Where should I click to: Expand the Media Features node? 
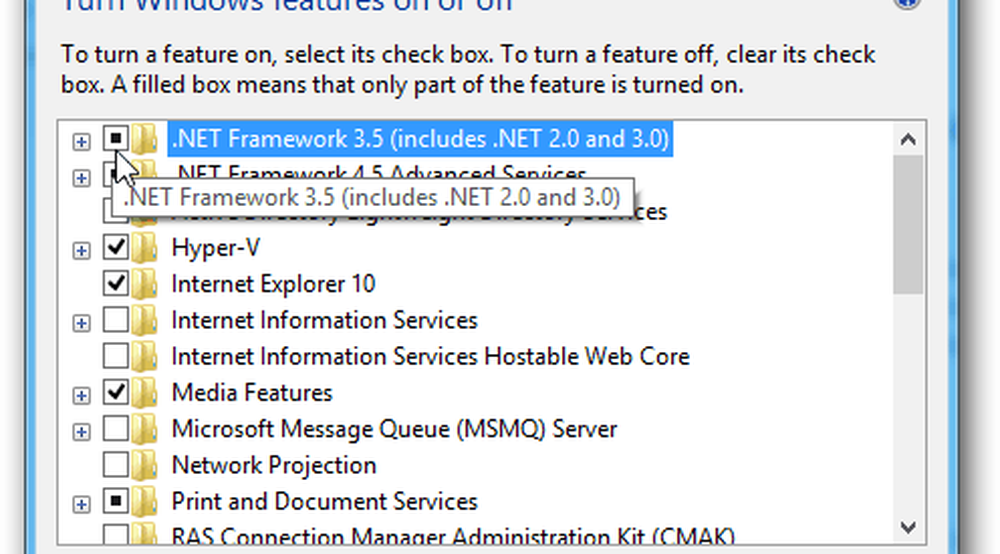click(x=81, y=396)
